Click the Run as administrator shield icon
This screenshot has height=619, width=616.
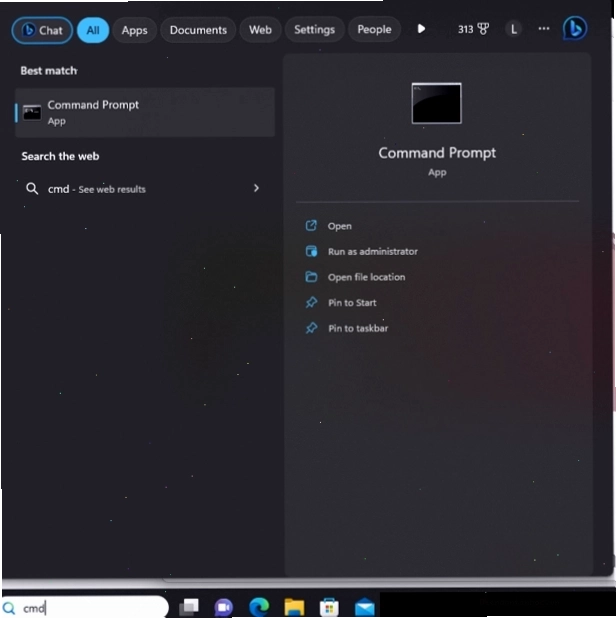coord(311,251)
